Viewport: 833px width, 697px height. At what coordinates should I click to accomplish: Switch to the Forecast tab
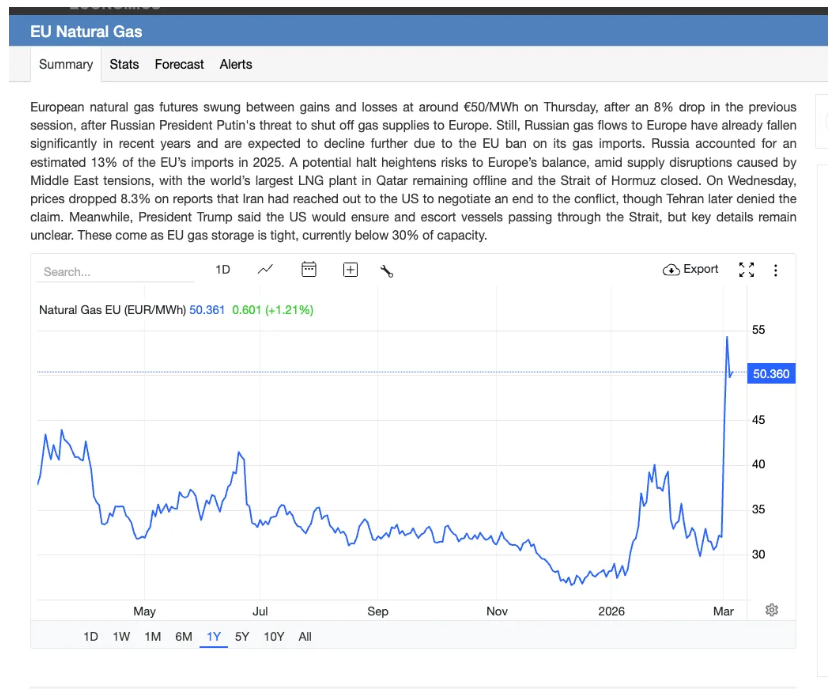tap(179, 64)
